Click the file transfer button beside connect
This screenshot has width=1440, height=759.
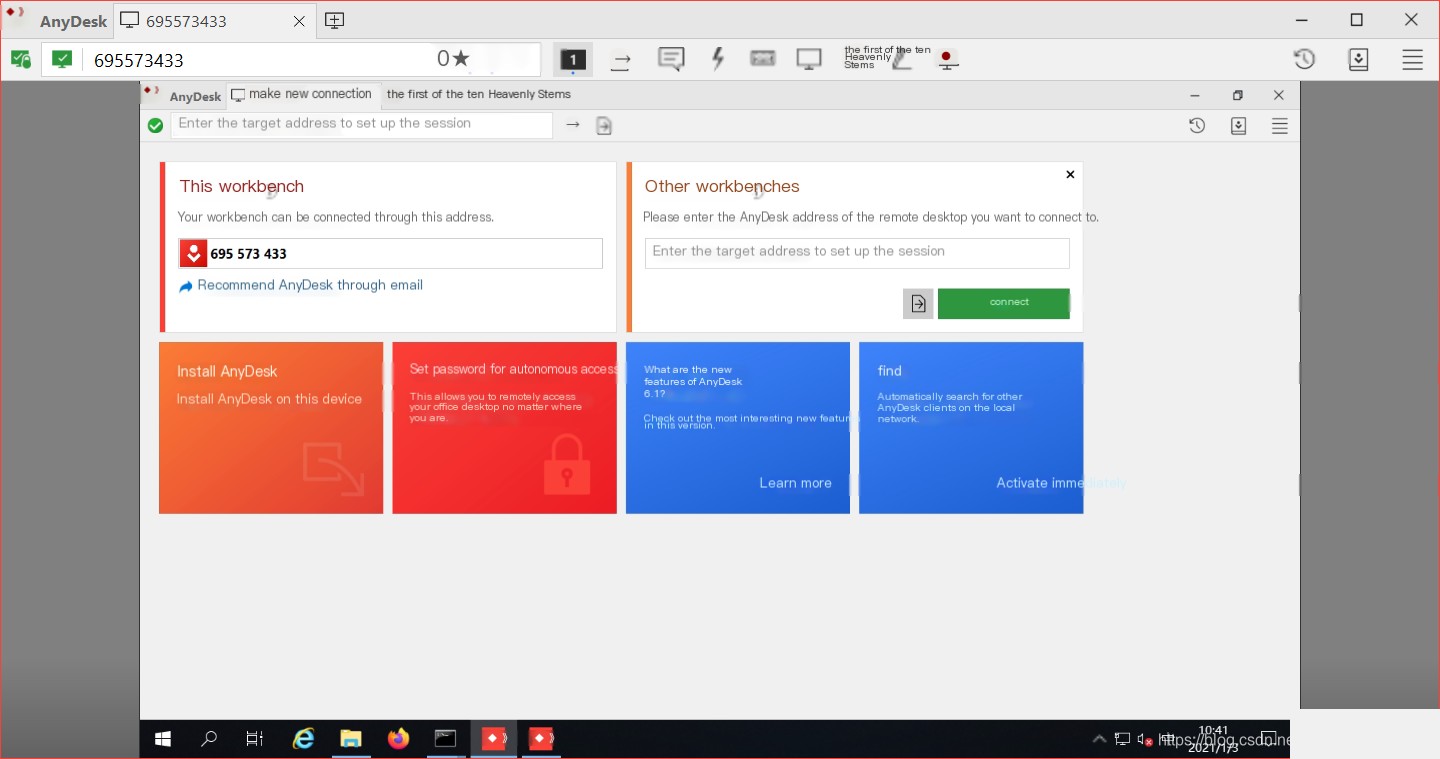pyautogui.click(x=918, y=303)
